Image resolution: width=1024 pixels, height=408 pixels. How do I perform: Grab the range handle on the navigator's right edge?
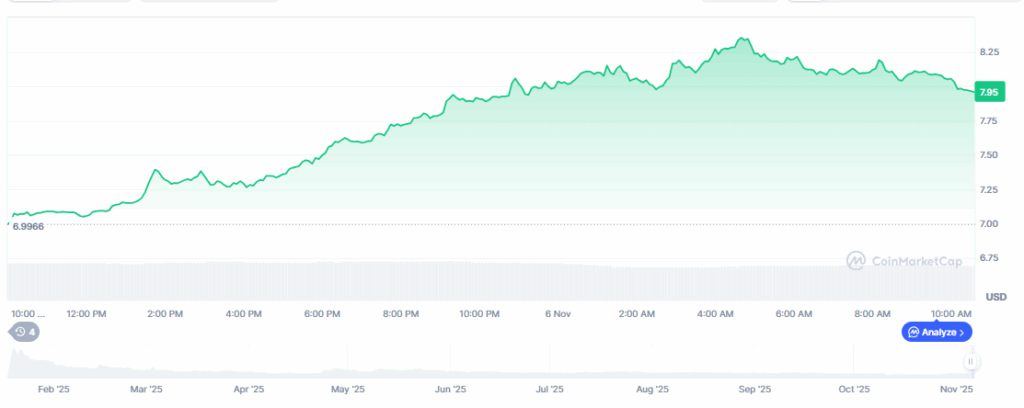[969, 361]
